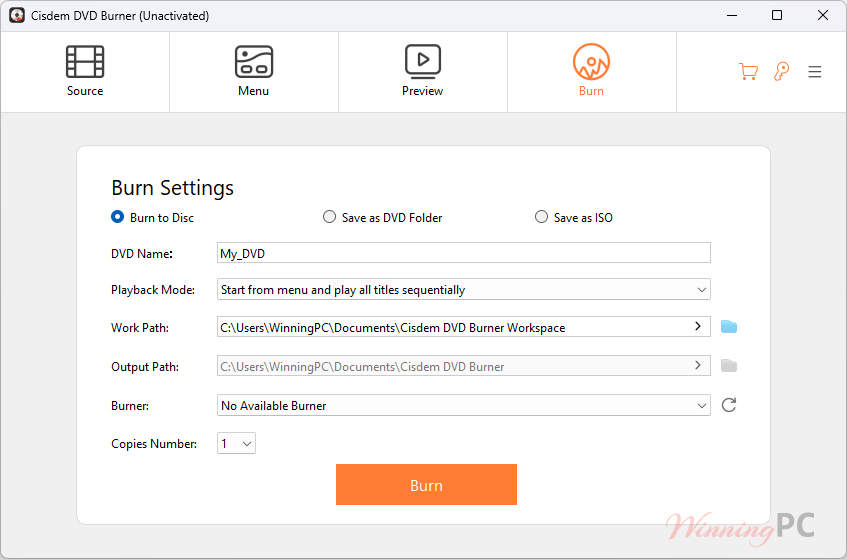
Task: Open the Burner dropdown
Action: (463, 405)
